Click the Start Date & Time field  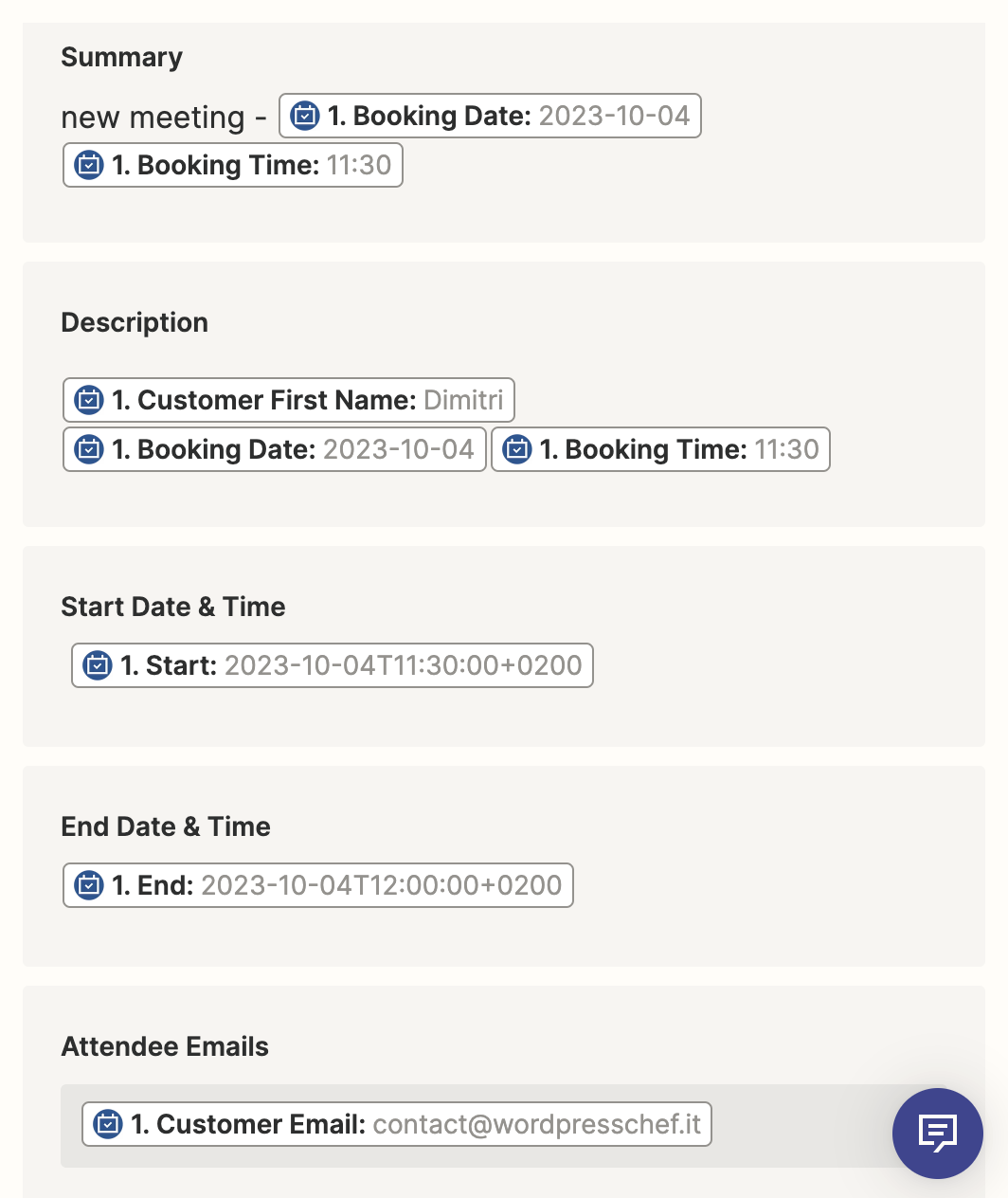click(x=758, y=665)
